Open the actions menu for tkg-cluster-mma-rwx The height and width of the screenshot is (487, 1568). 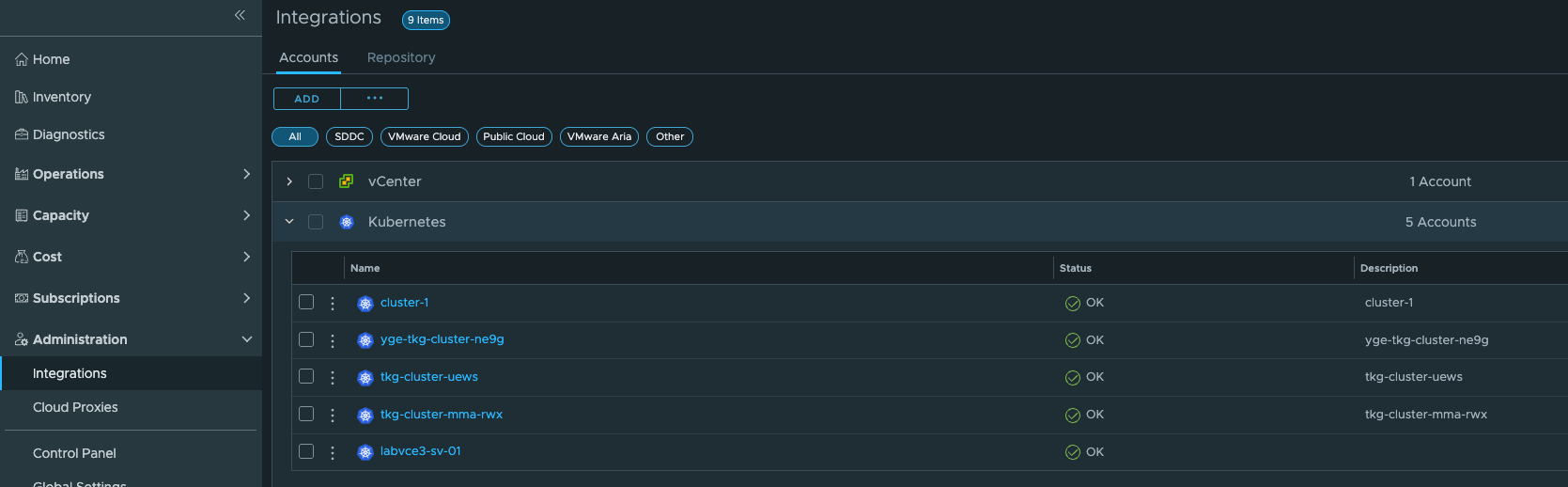click(333, 415)
